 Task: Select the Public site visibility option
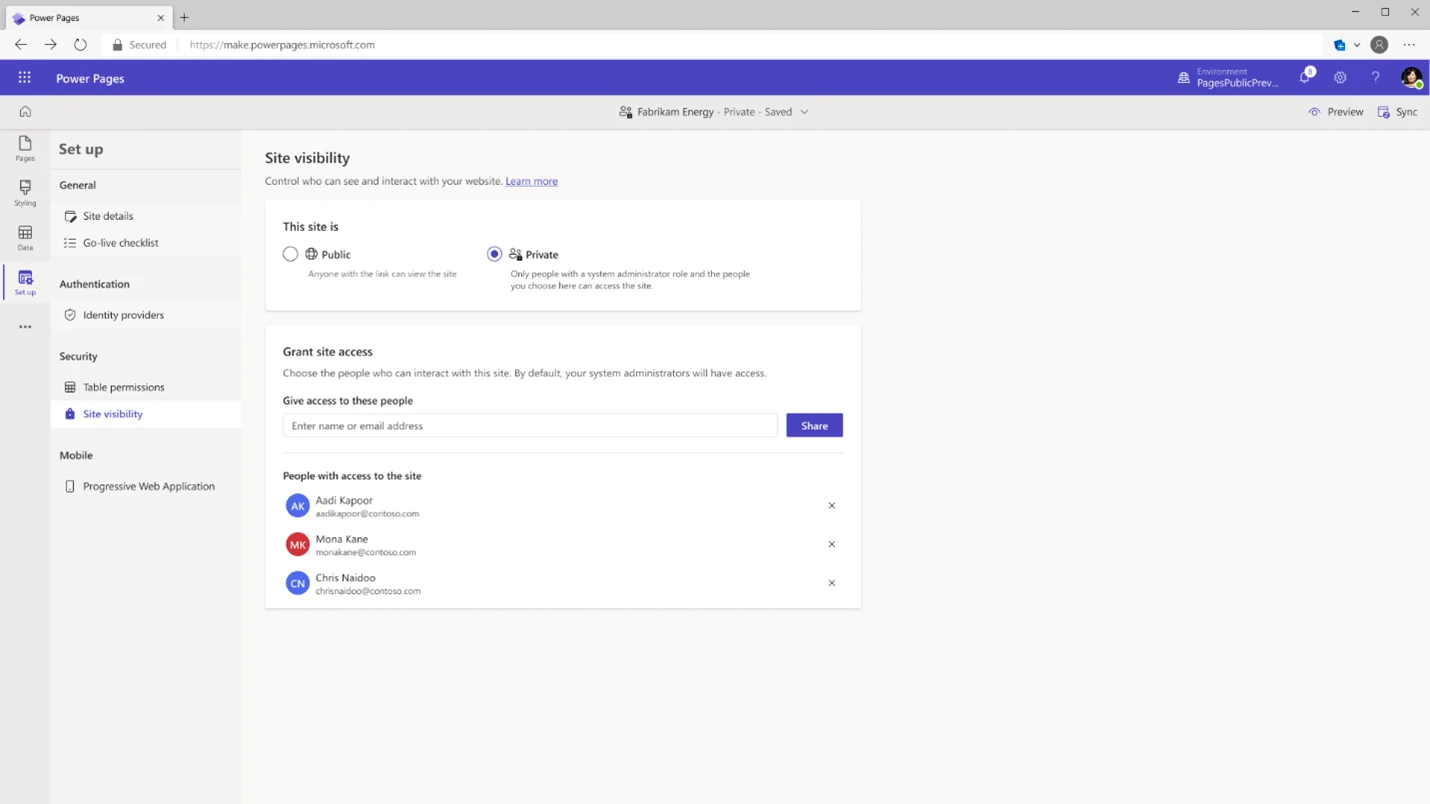click(290, 254)
